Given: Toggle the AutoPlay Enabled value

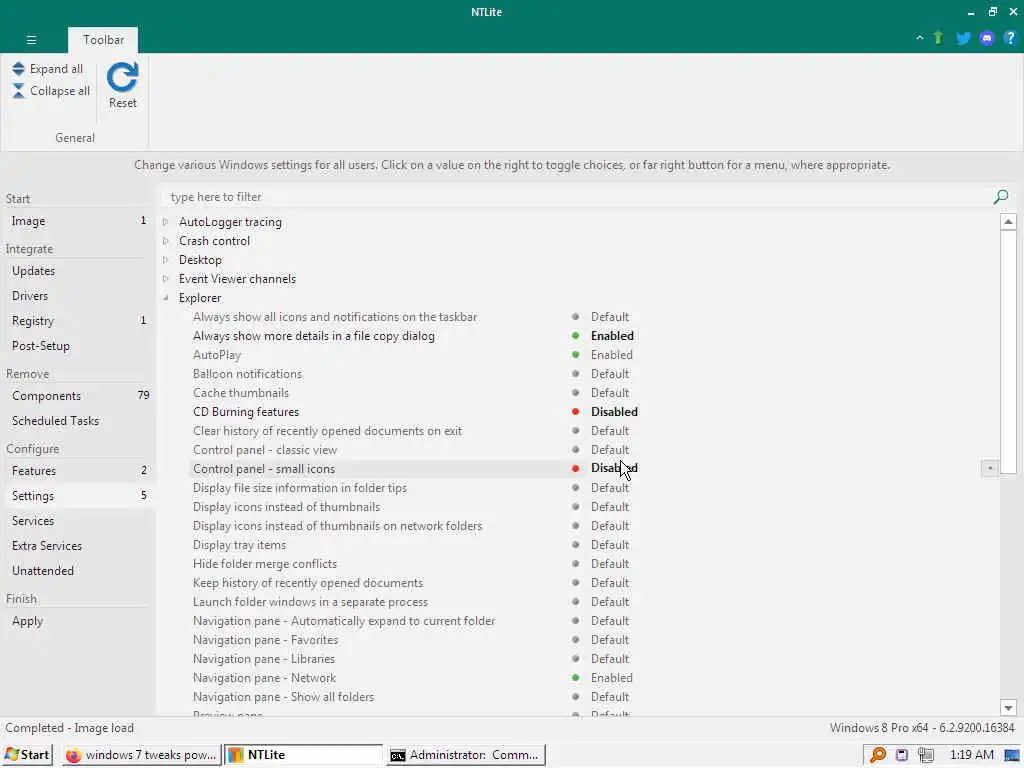Looking at the screenshot, I should tap(611, 355).
